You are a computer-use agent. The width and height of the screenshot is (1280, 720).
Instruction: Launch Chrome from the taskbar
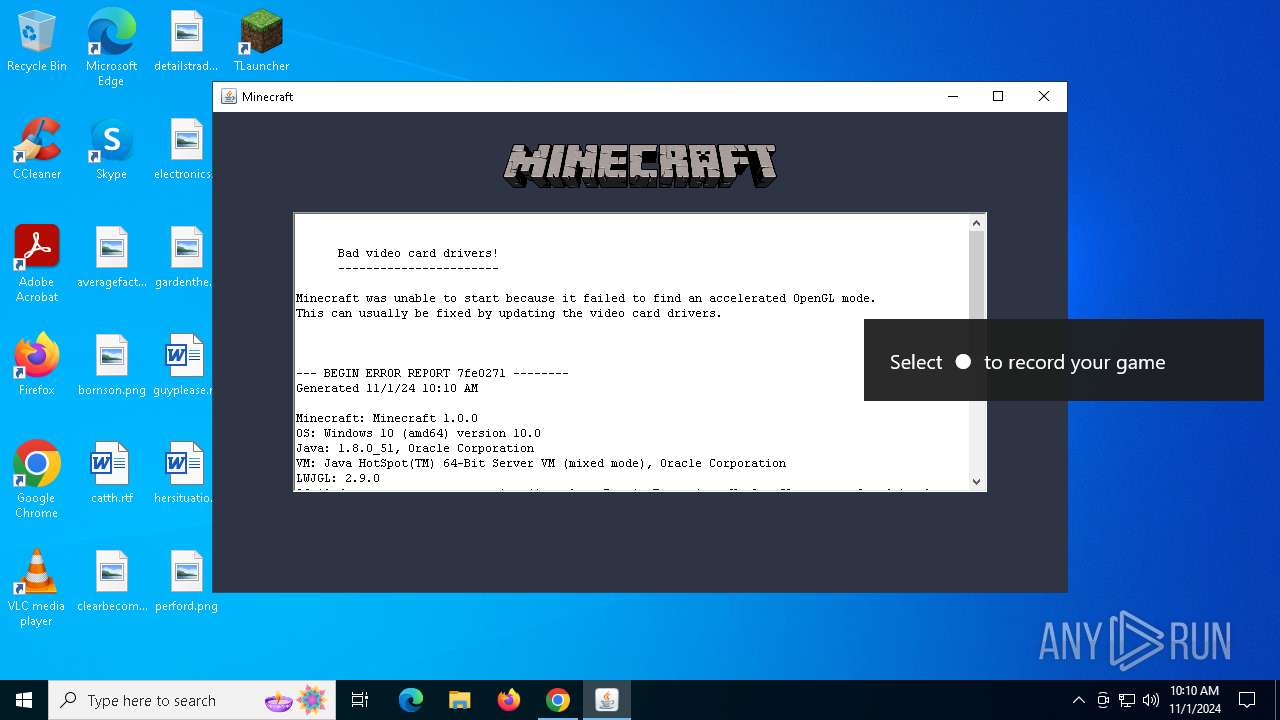coord(557,700)
